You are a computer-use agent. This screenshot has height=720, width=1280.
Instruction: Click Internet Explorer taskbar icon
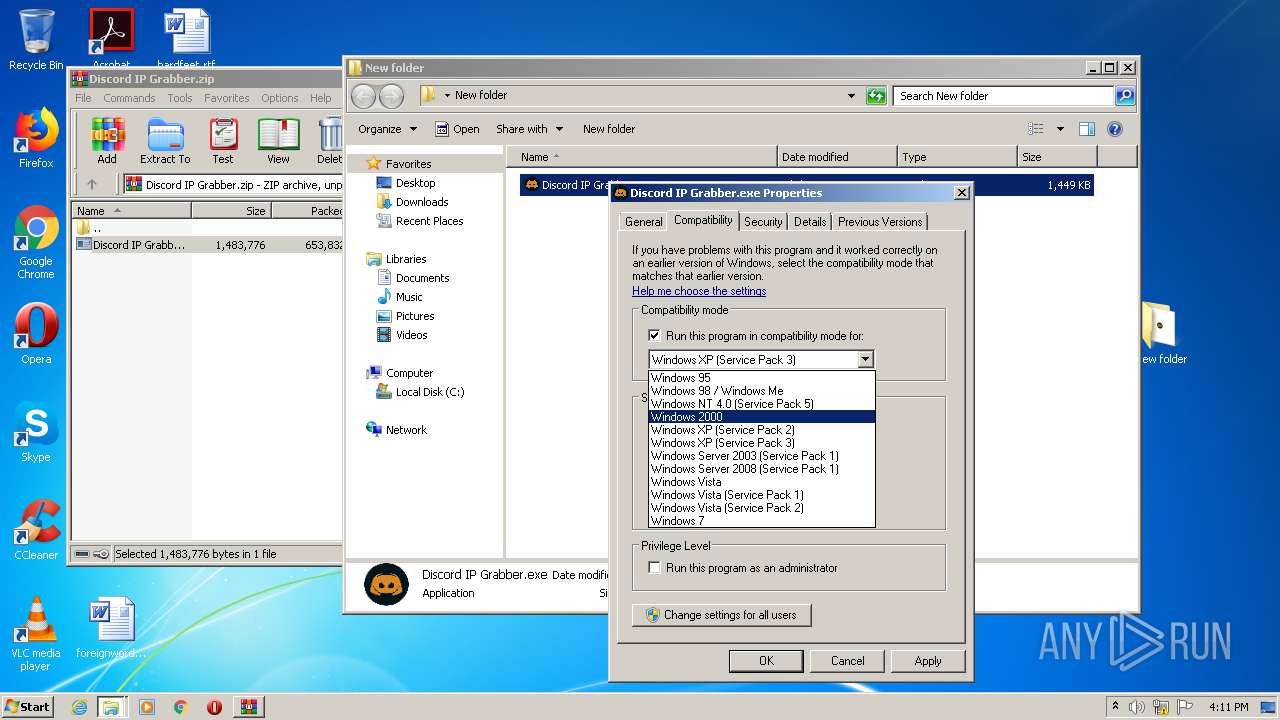[80, 707]
